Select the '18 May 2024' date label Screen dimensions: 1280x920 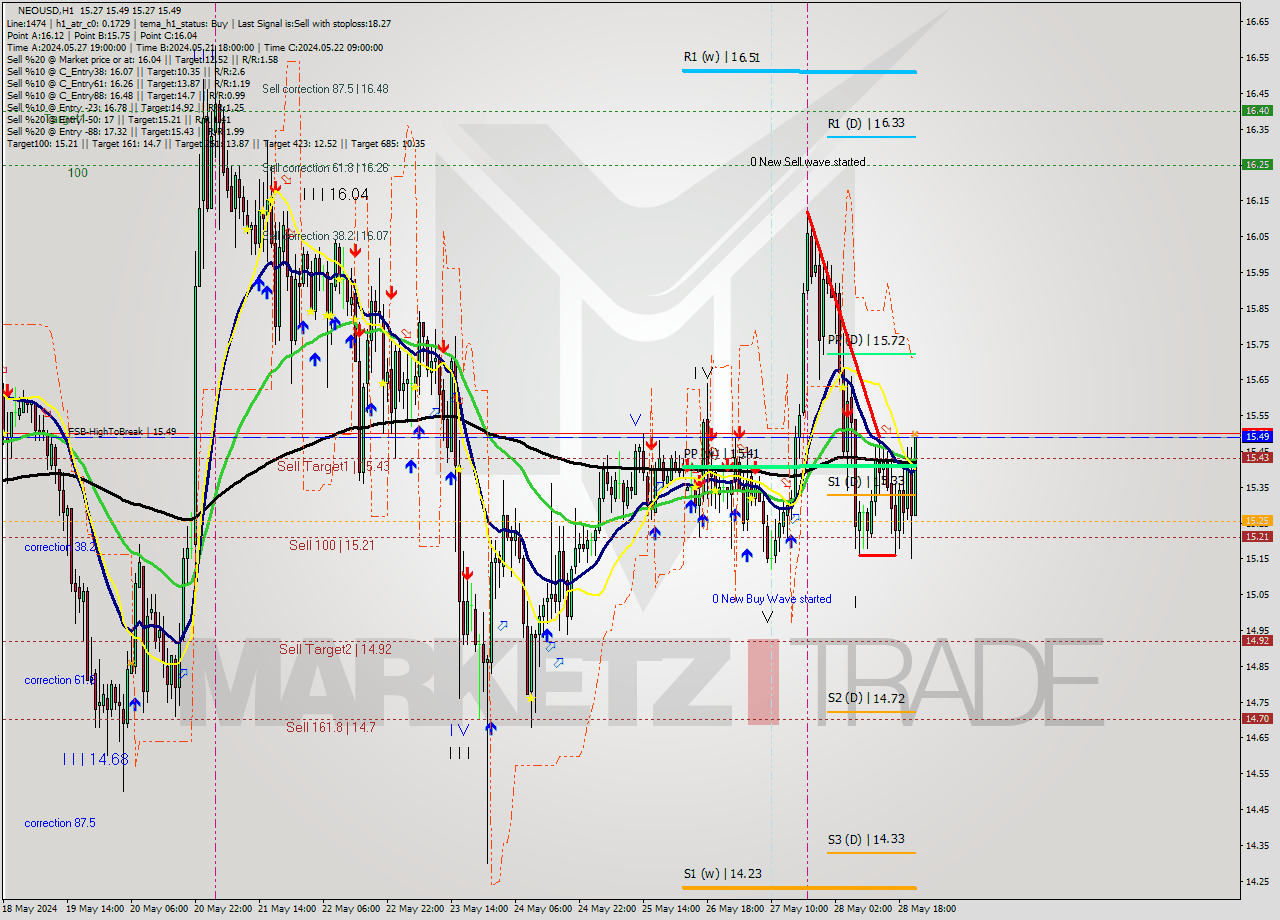click(x=31, y=909)
